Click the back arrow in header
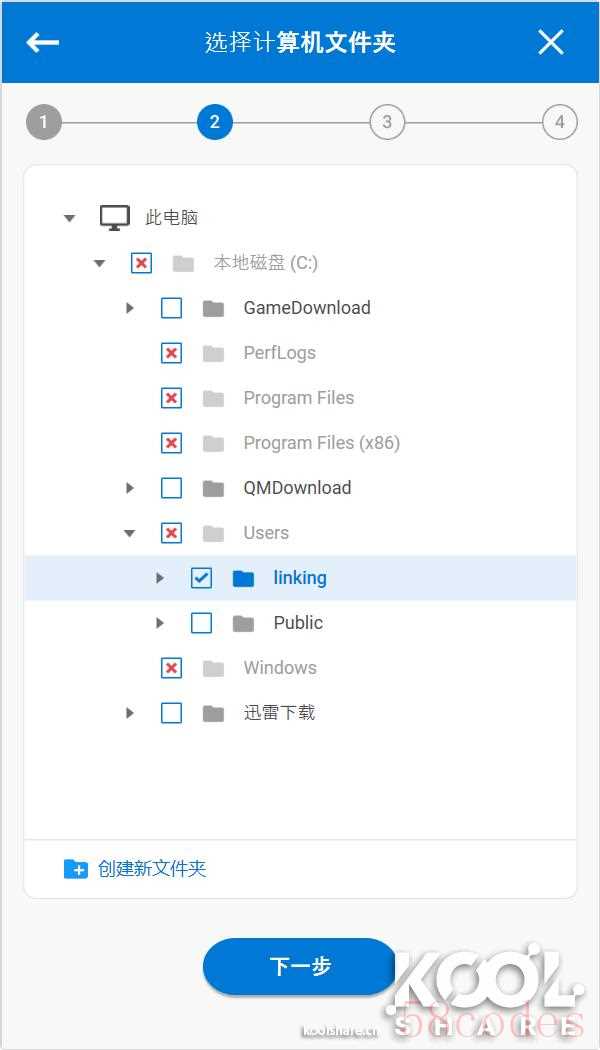Image resolution: width=600 pixels, height=1050 pixels. [x=43, y=42]
